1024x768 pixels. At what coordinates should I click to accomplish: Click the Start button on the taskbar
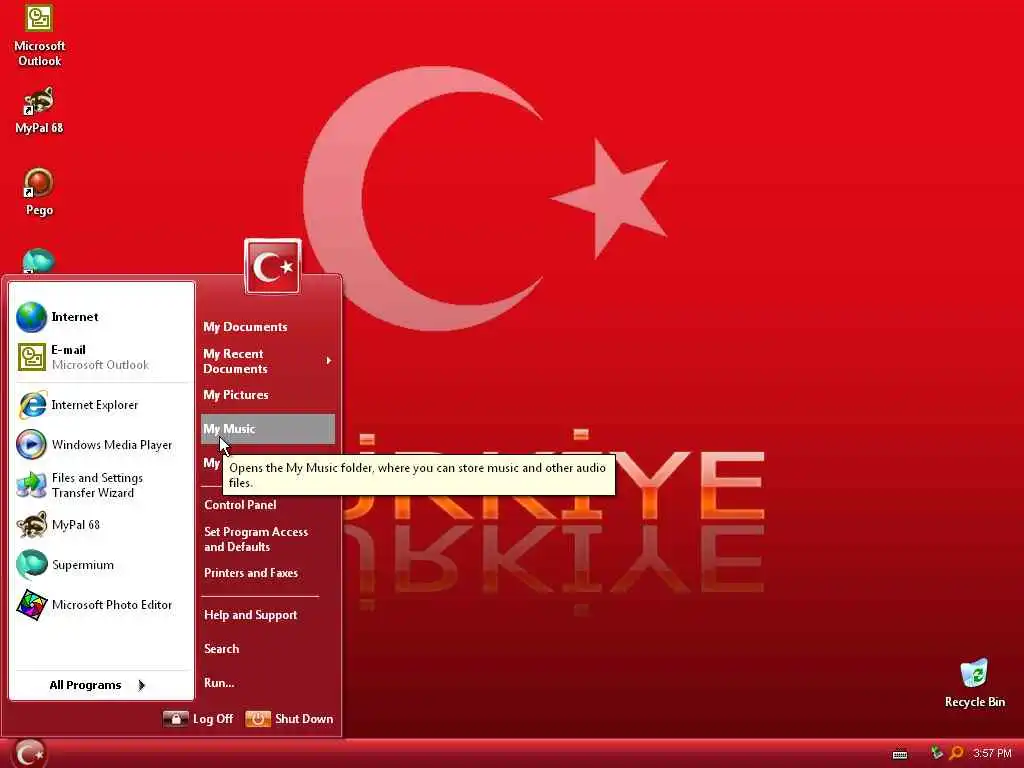(29, 754)
